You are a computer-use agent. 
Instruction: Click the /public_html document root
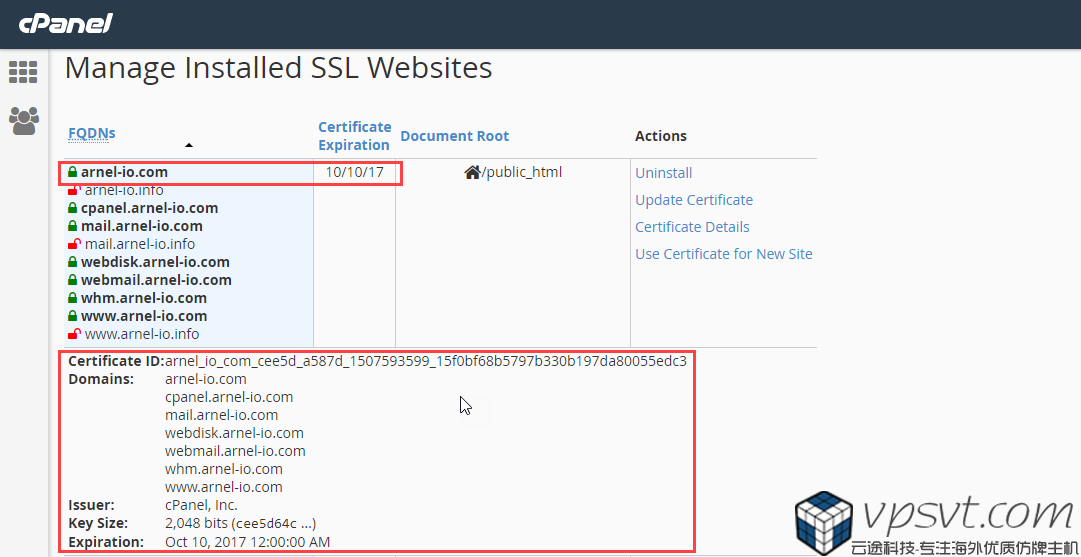click(522, 172)
